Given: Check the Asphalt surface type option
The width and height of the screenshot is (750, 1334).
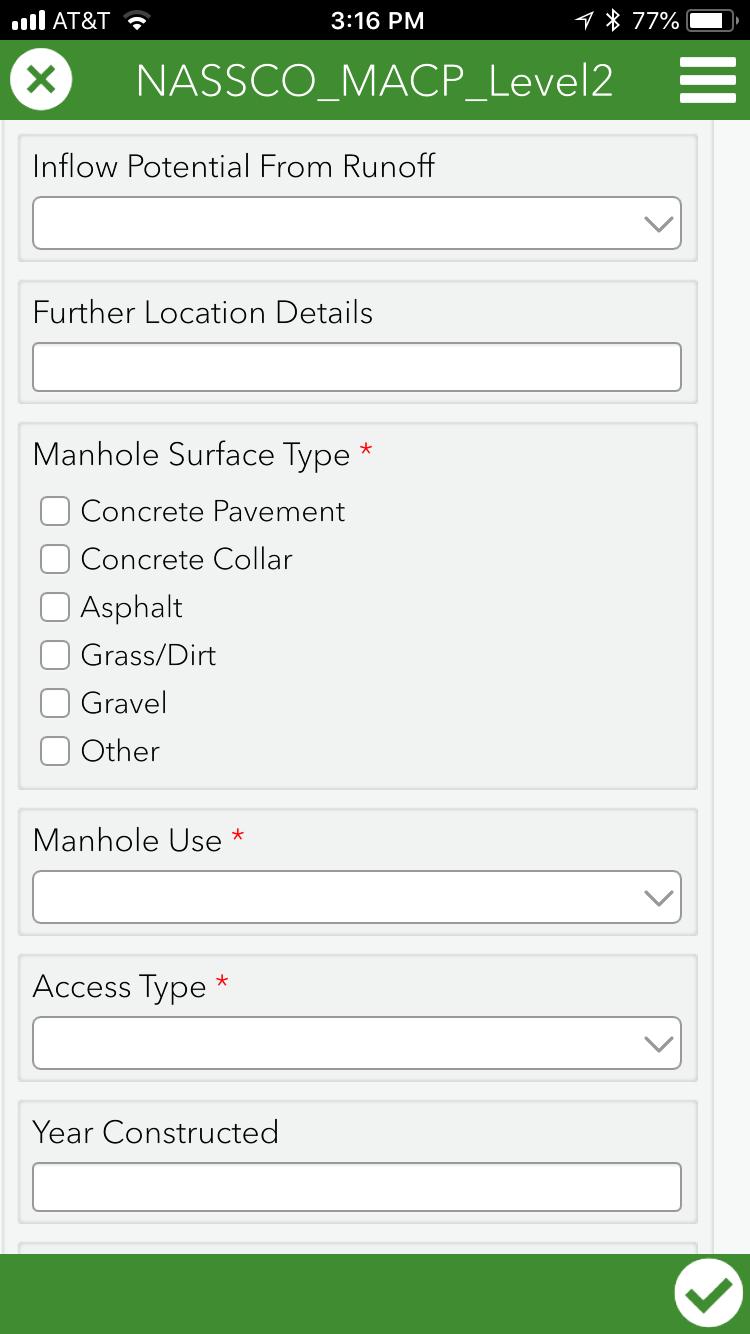Looking at the screenshot, I should click(55, 607).
